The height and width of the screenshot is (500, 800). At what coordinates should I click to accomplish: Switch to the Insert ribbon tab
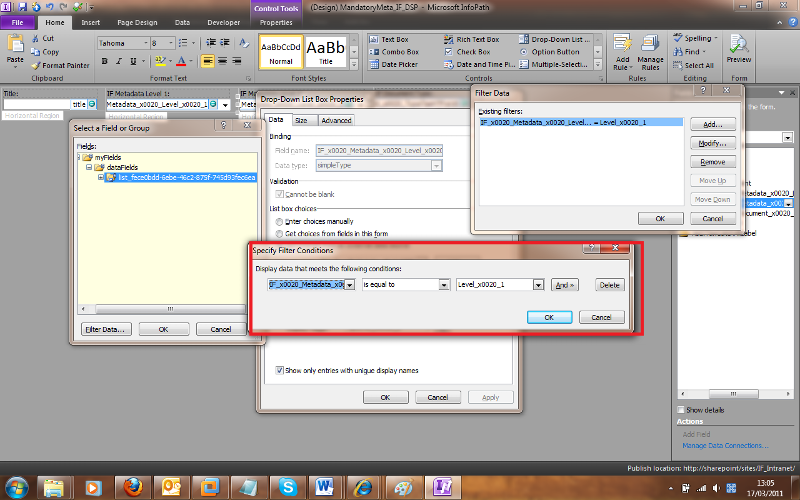click(90, 22)
